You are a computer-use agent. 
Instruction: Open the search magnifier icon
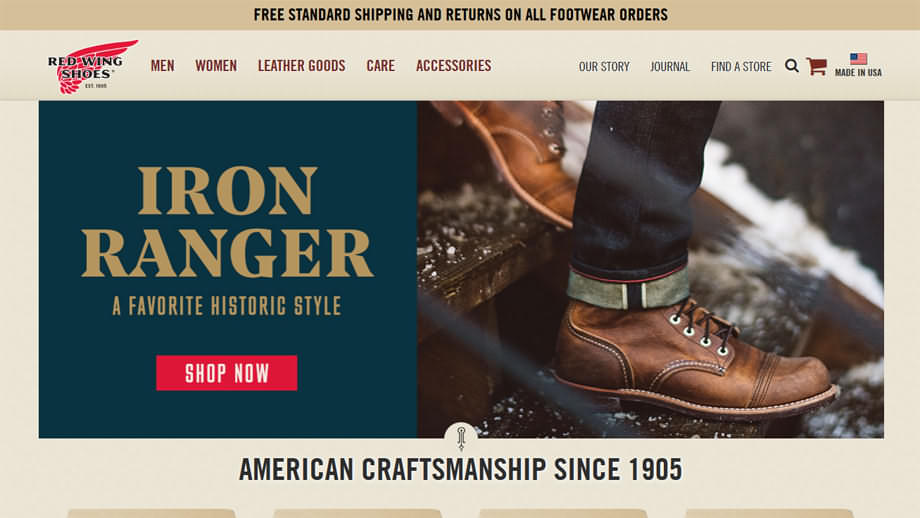792,66
